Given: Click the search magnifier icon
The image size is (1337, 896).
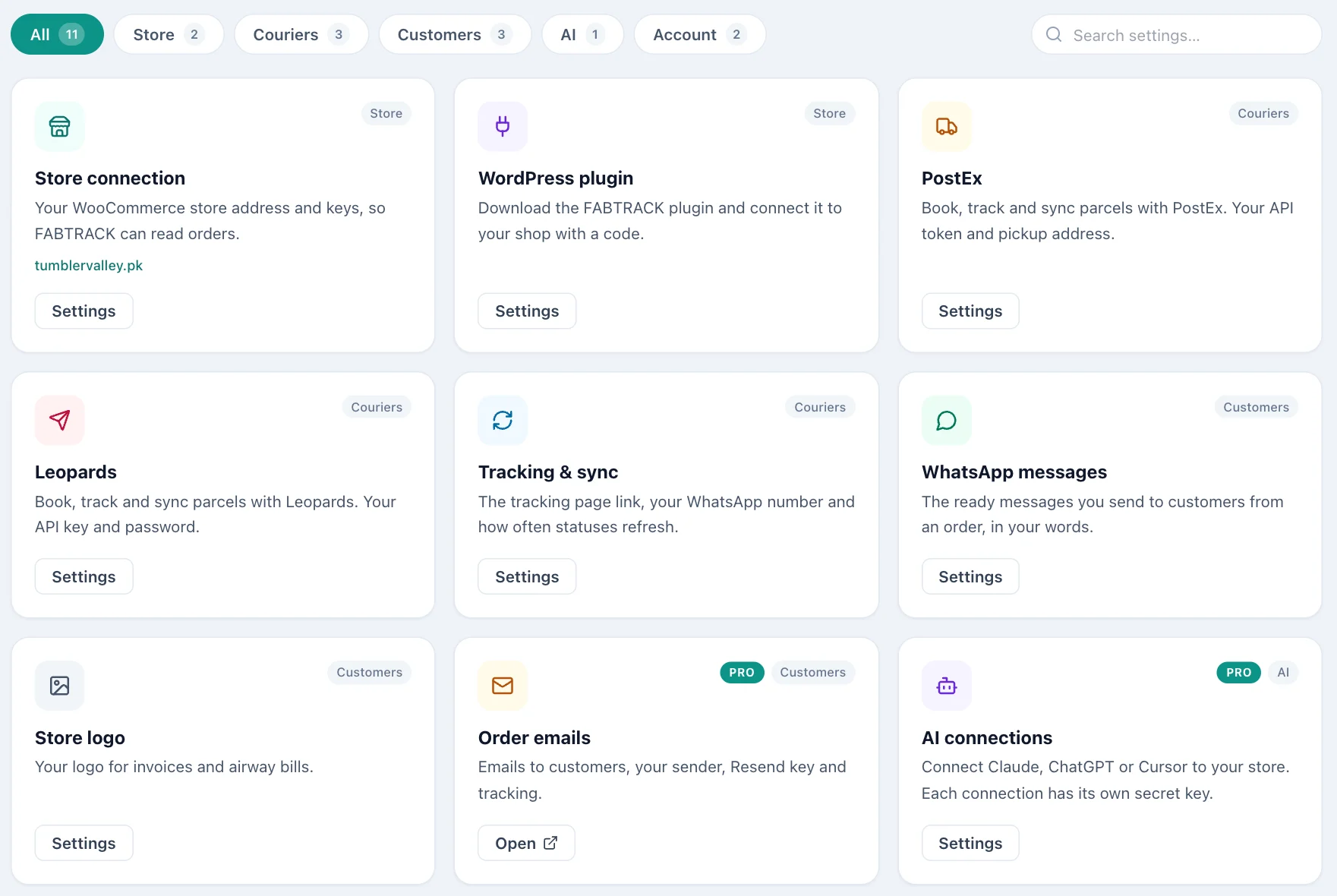Looking at the screenshot, I should click(1054, 35).
